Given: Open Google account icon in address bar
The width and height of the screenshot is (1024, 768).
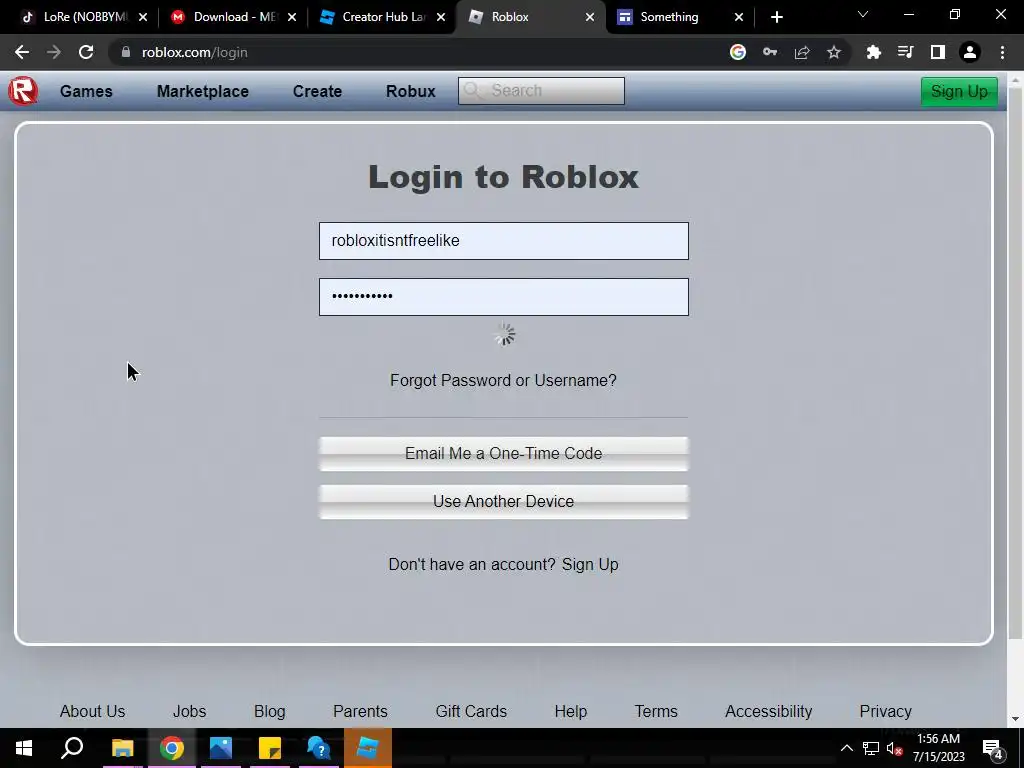Looking at the screenshot, I should 738,52.
